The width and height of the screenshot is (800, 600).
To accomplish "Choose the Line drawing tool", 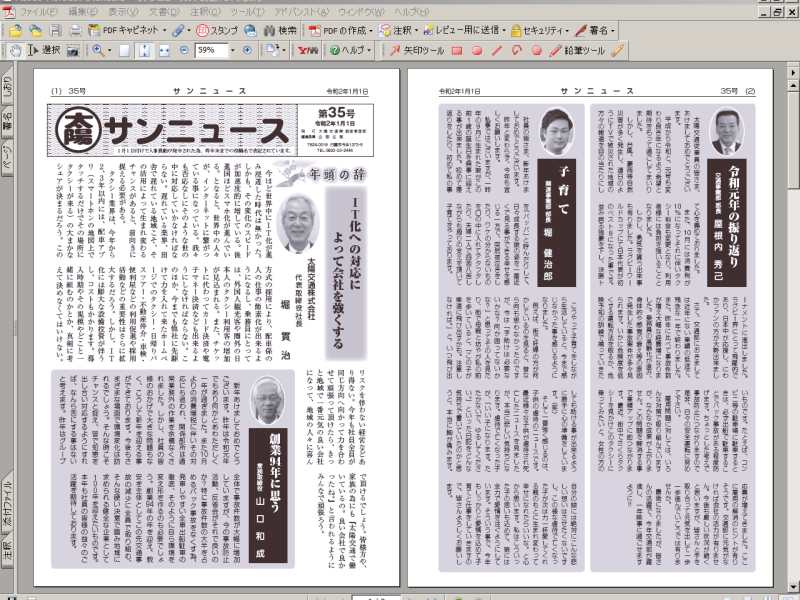I will pyautogui.click(x=496, y=50).
